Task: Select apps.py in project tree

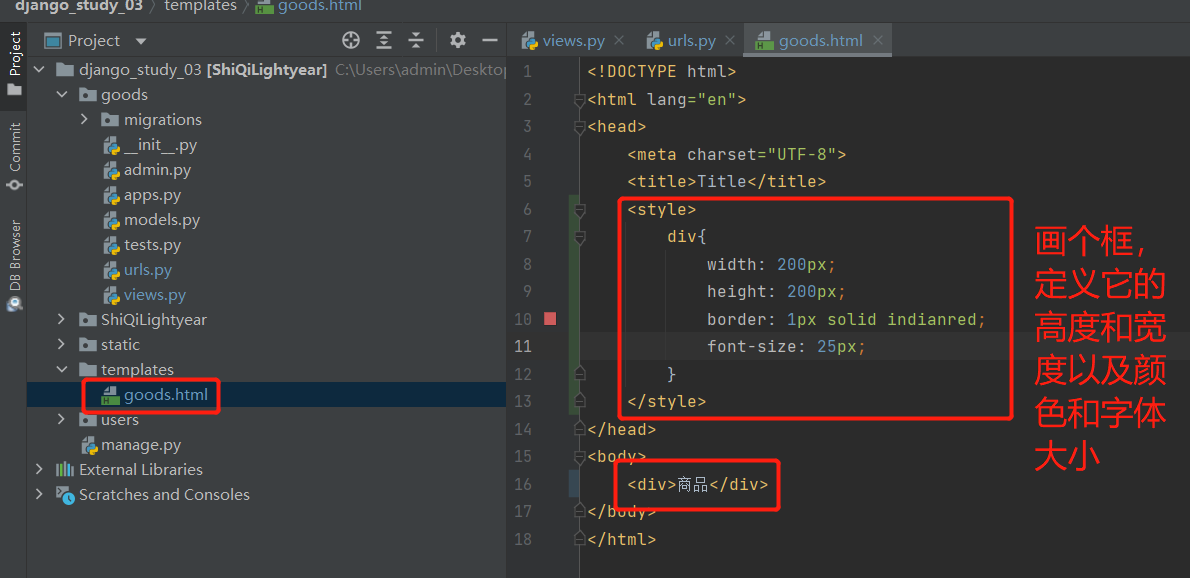Action: click(153, 195)
